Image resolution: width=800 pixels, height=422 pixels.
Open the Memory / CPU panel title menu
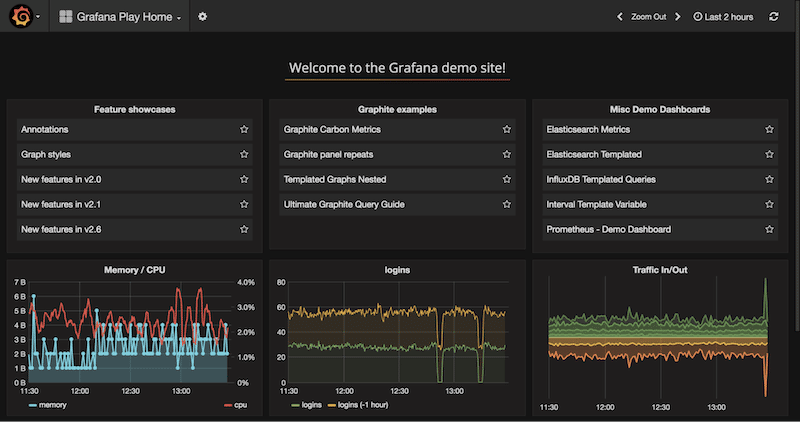tap(134, 270)
